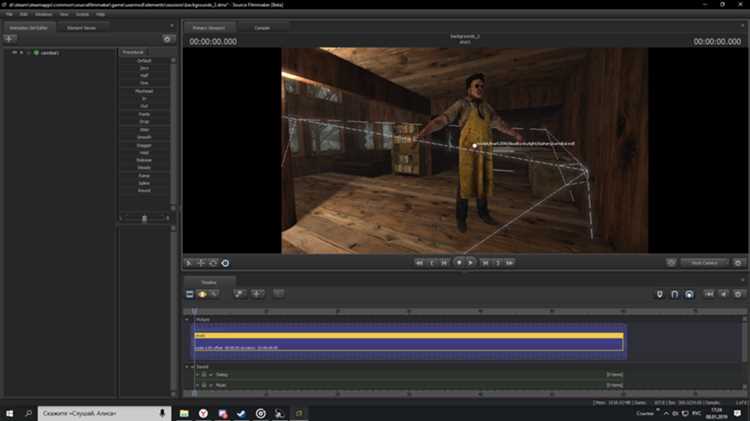Switch to Graph Editor mode icon
Image resolution: width=750 pixels, height=421 pixels.
[x=214, y=294]
